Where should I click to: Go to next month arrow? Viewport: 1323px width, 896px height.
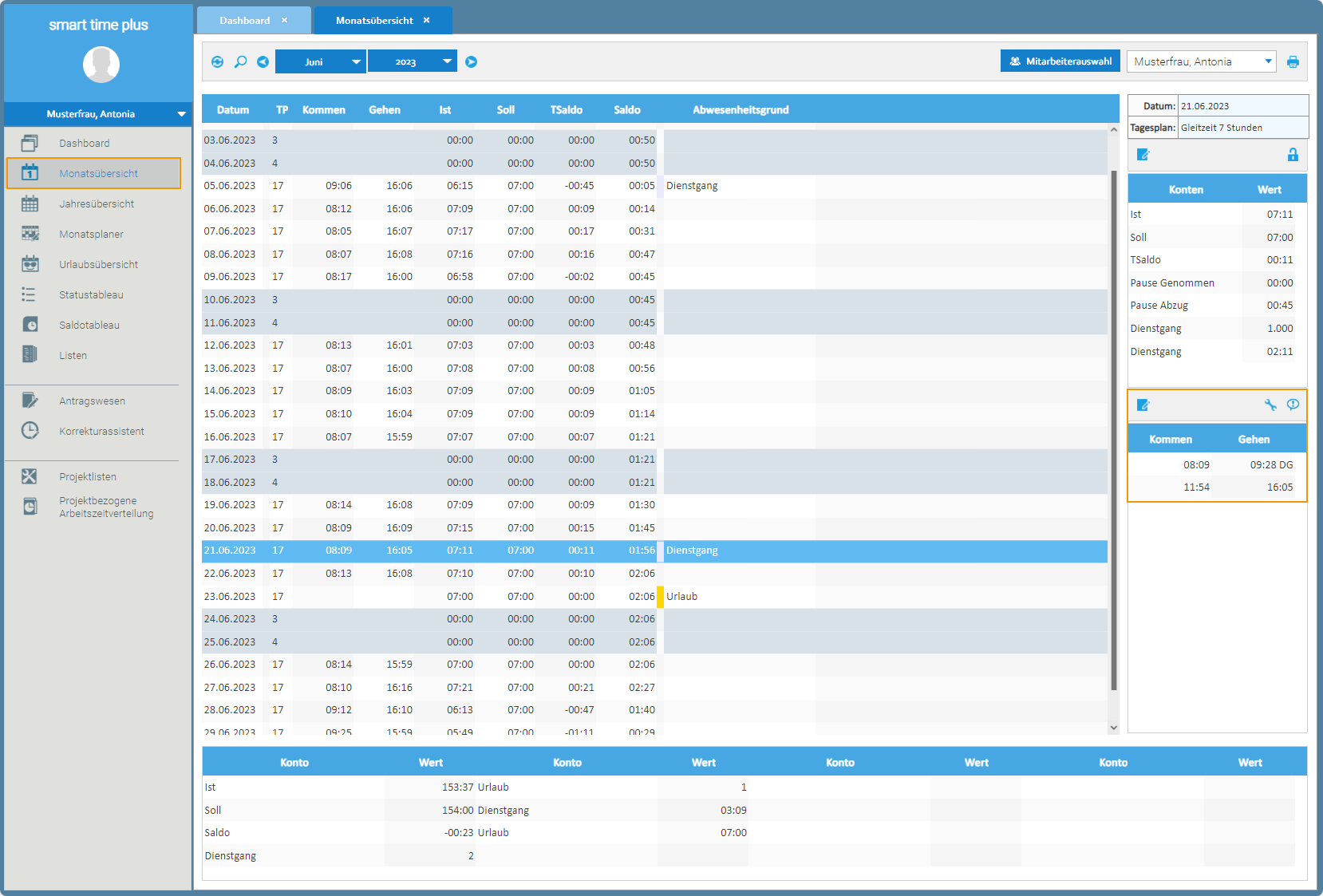click(x=471, y=61)
